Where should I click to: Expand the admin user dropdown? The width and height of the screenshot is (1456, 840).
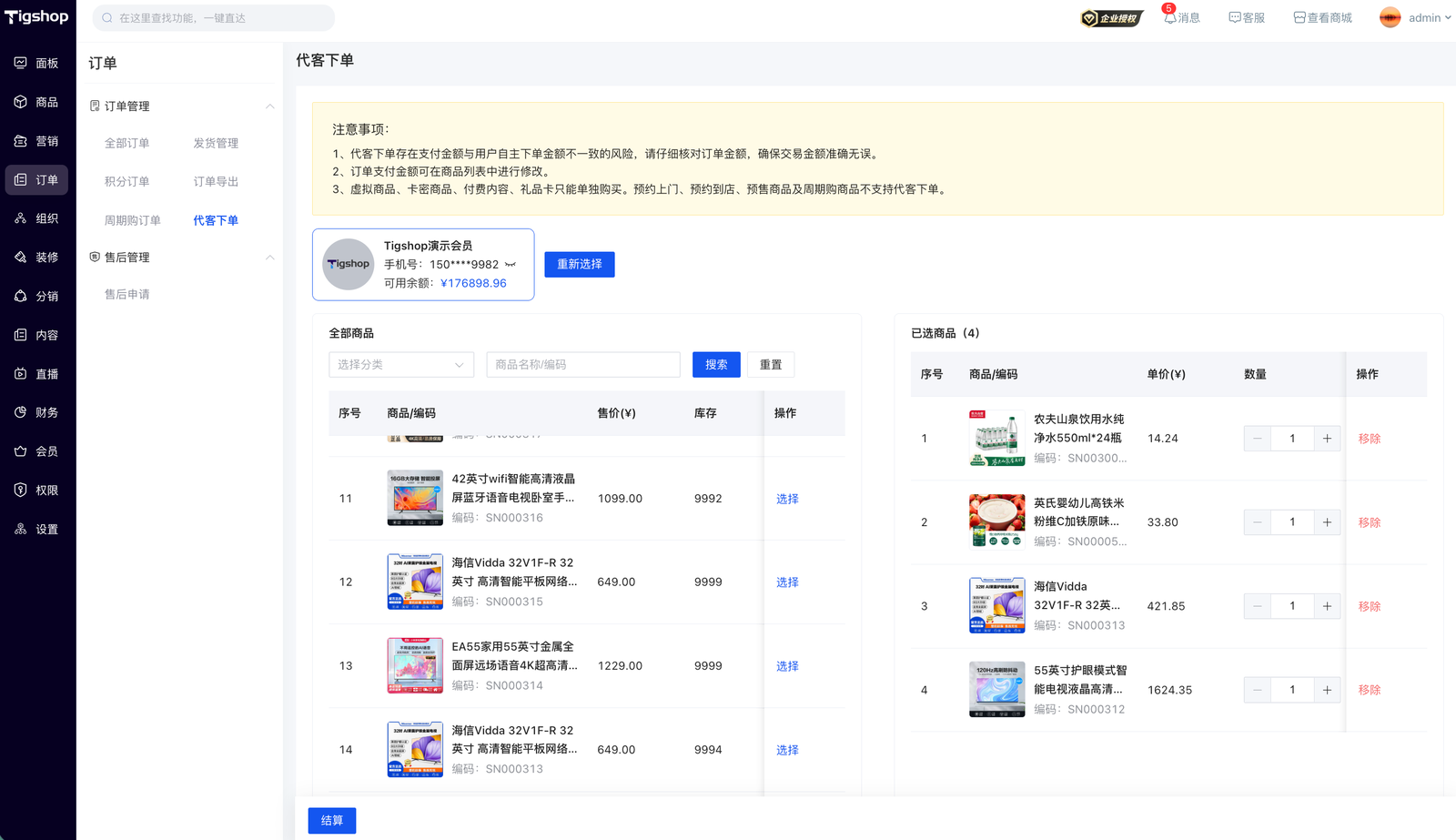[1447, 17]
